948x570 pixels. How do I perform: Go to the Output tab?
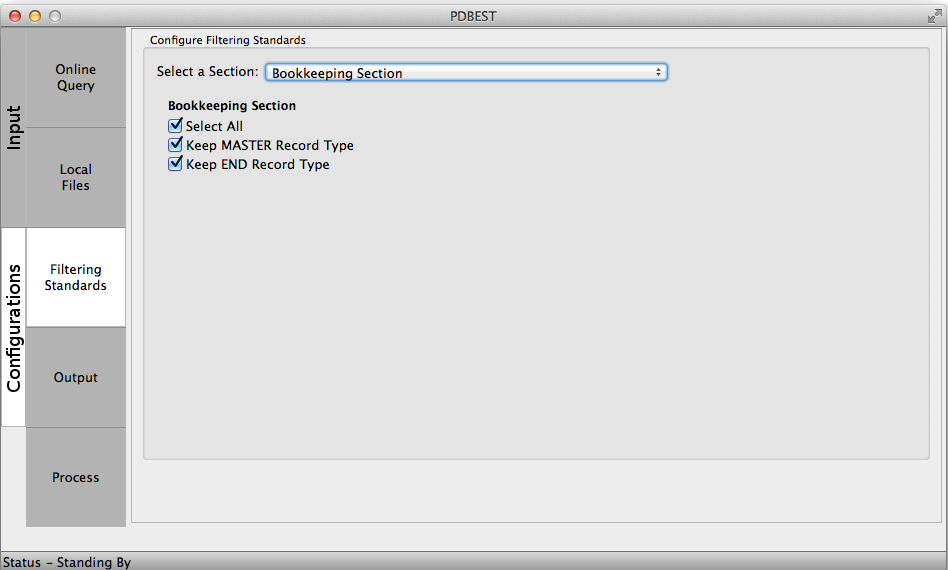(76, 378)
